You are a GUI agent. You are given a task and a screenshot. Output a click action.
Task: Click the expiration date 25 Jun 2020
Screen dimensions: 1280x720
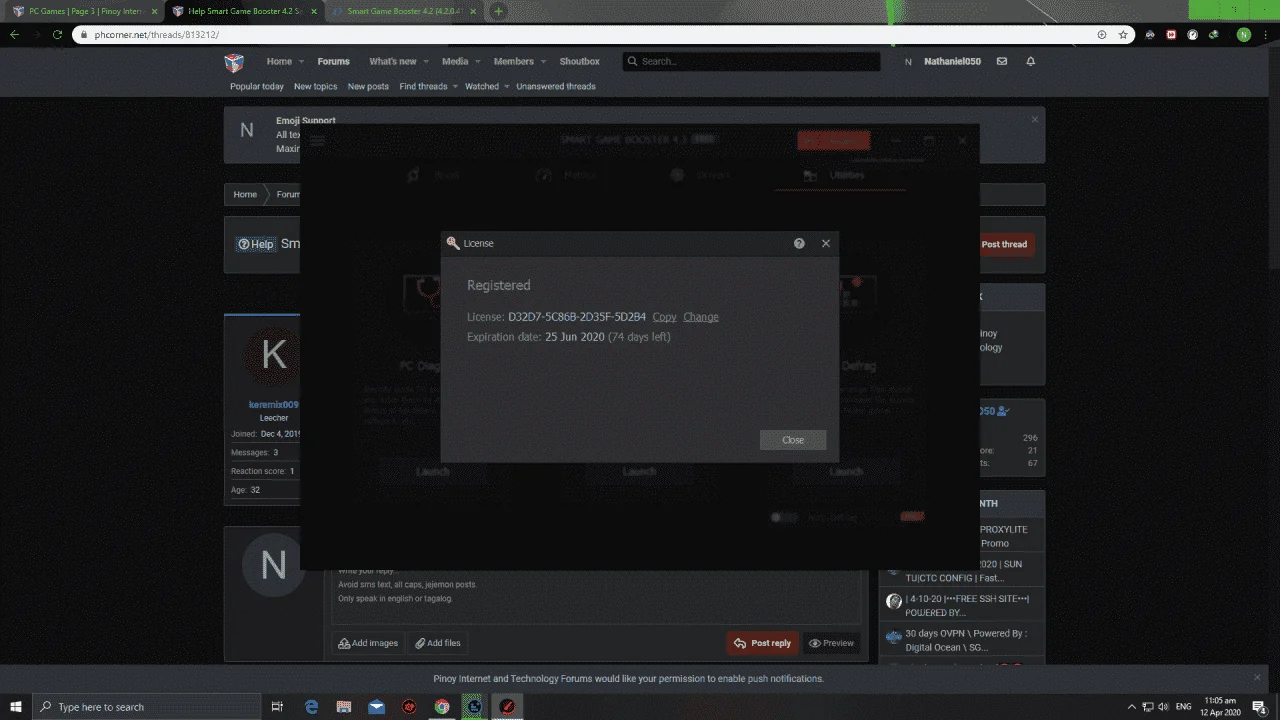click(x=574, y=337)
